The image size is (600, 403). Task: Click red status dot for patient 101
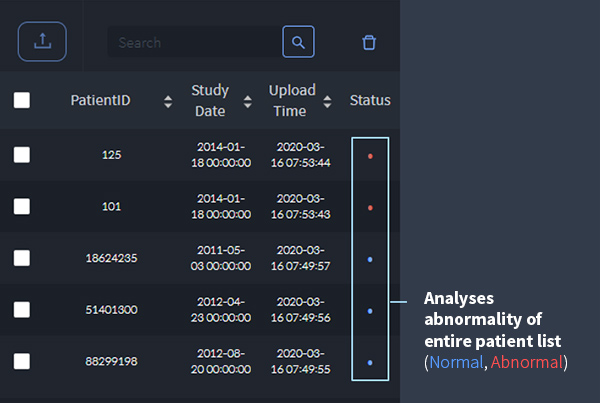(x=370, y=208)
